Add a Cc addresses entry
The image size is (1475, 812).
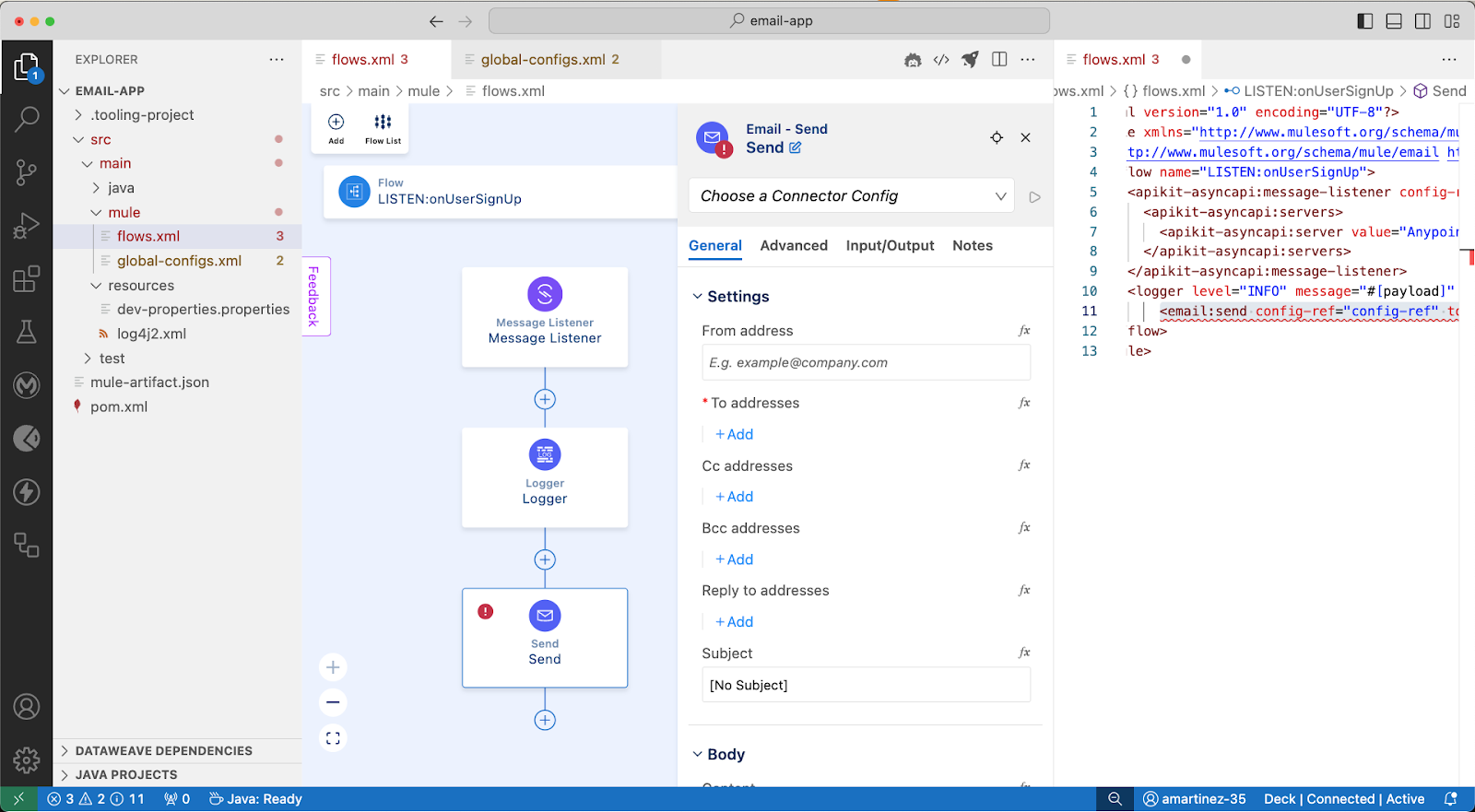point(735,497)
